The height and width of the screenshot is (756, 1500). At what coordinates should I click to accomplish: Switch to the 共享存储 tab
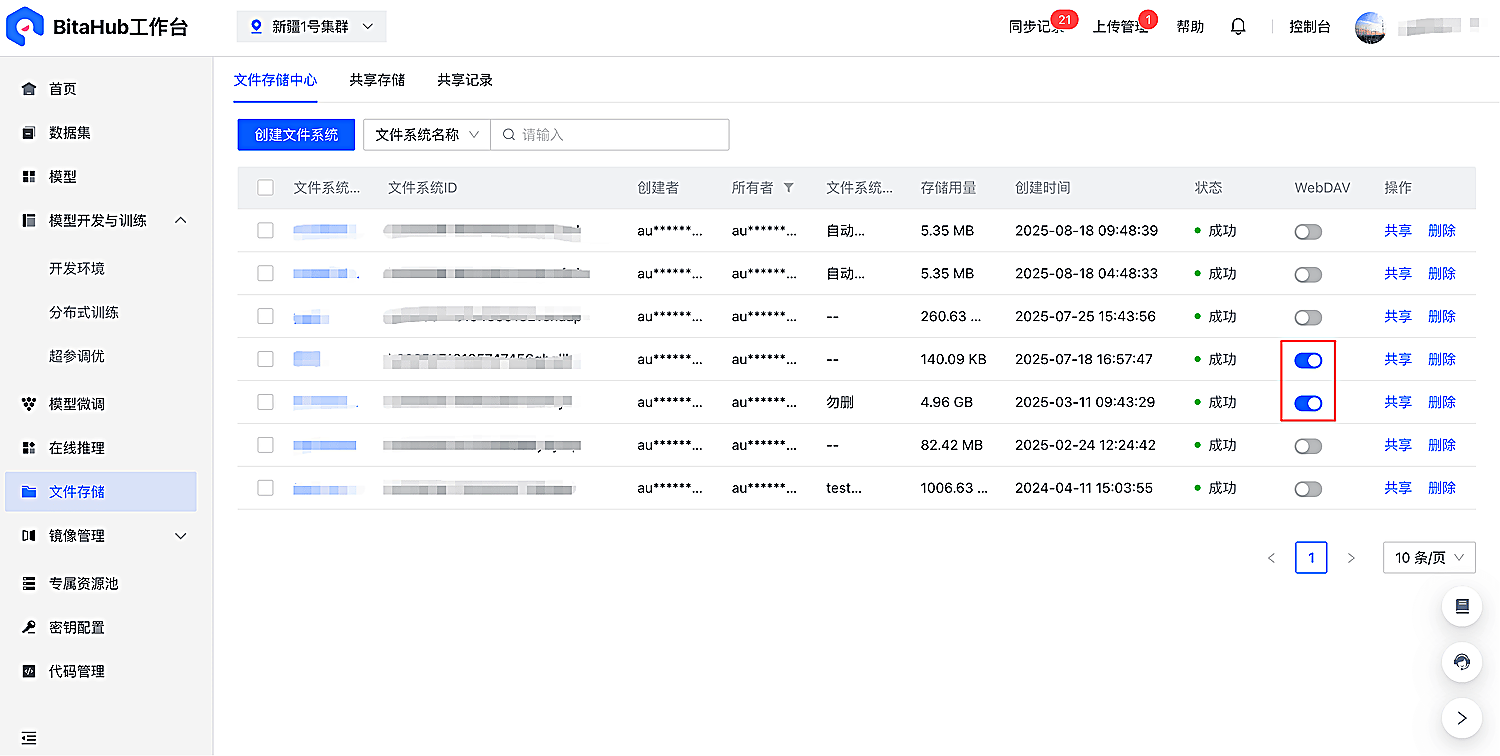coord(377,80)
